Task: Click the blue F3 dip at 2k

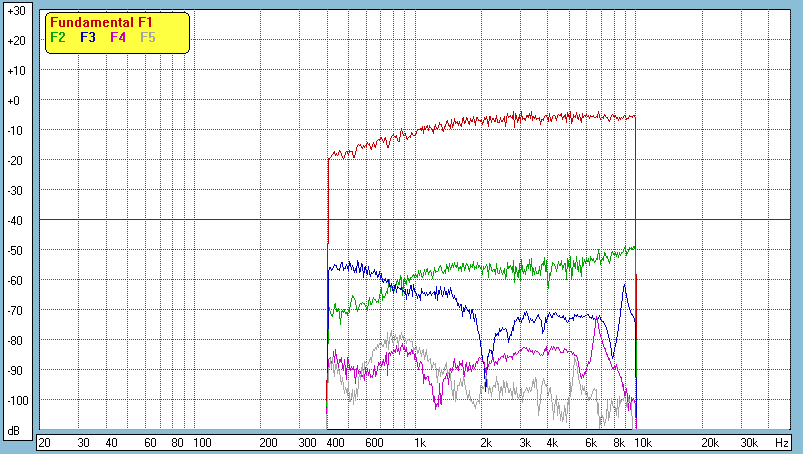Action: point(486,387)
